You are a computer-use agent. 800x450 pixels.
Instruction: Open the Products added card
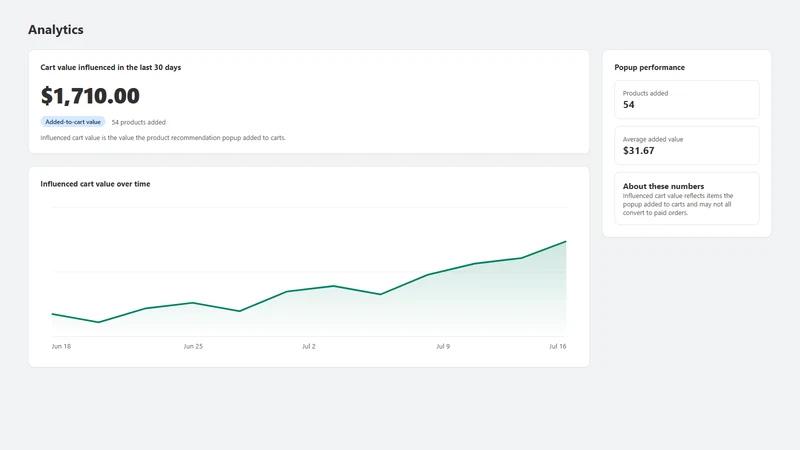pos(687,99)
